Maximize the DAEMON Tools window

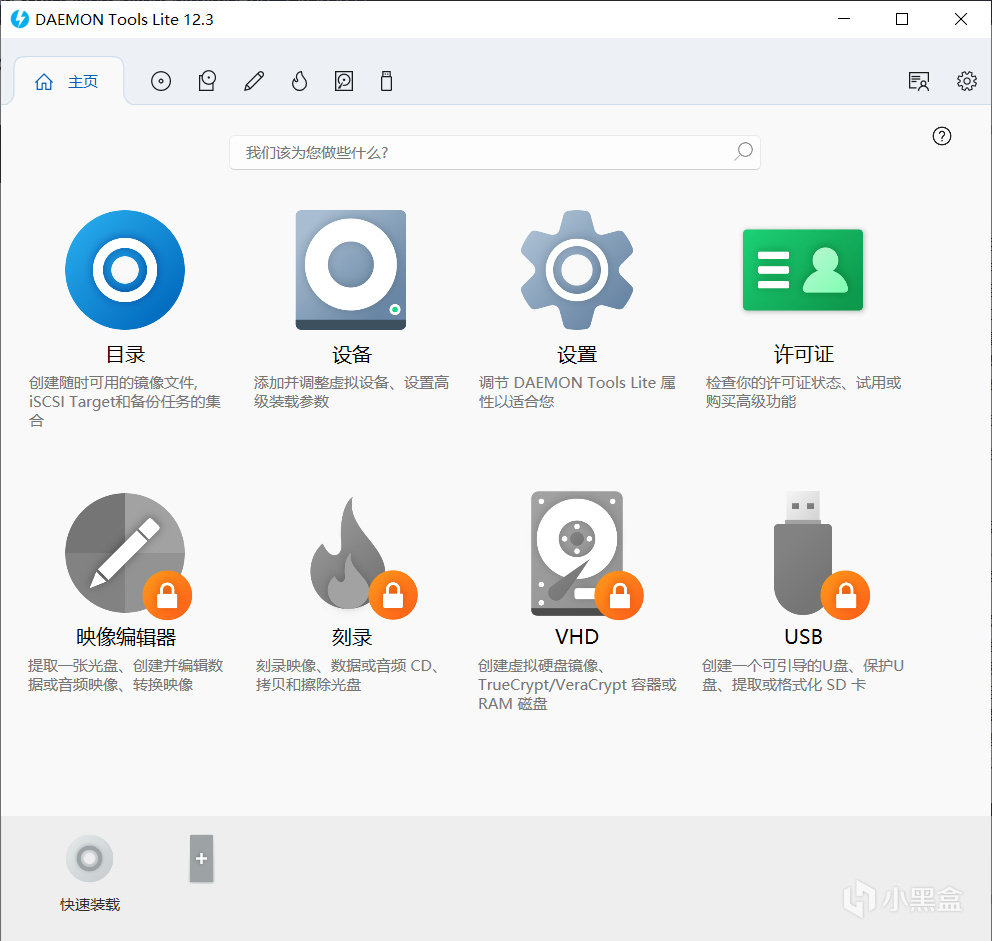point(902,19)
